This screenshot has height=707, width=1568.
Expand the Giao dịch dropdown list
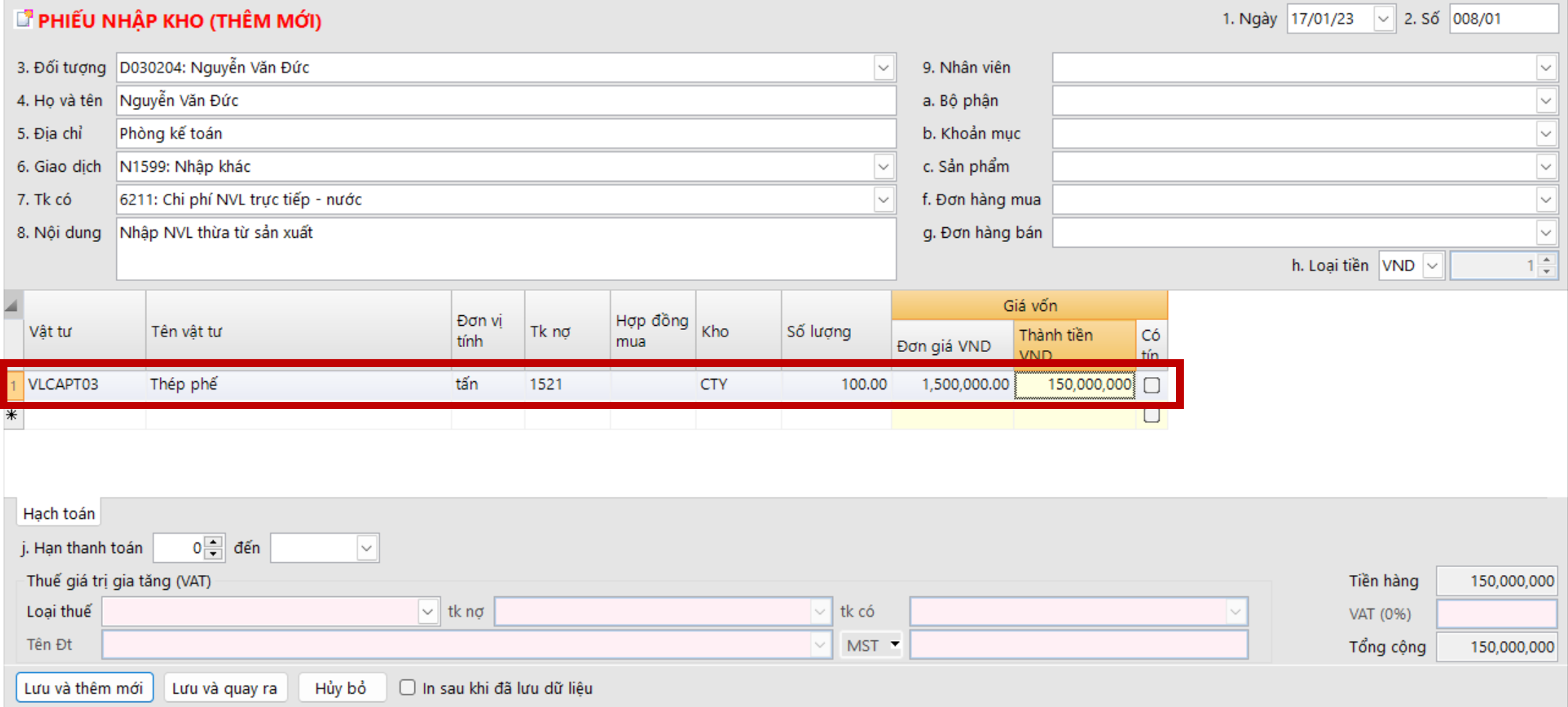click(x=883, y=166)
